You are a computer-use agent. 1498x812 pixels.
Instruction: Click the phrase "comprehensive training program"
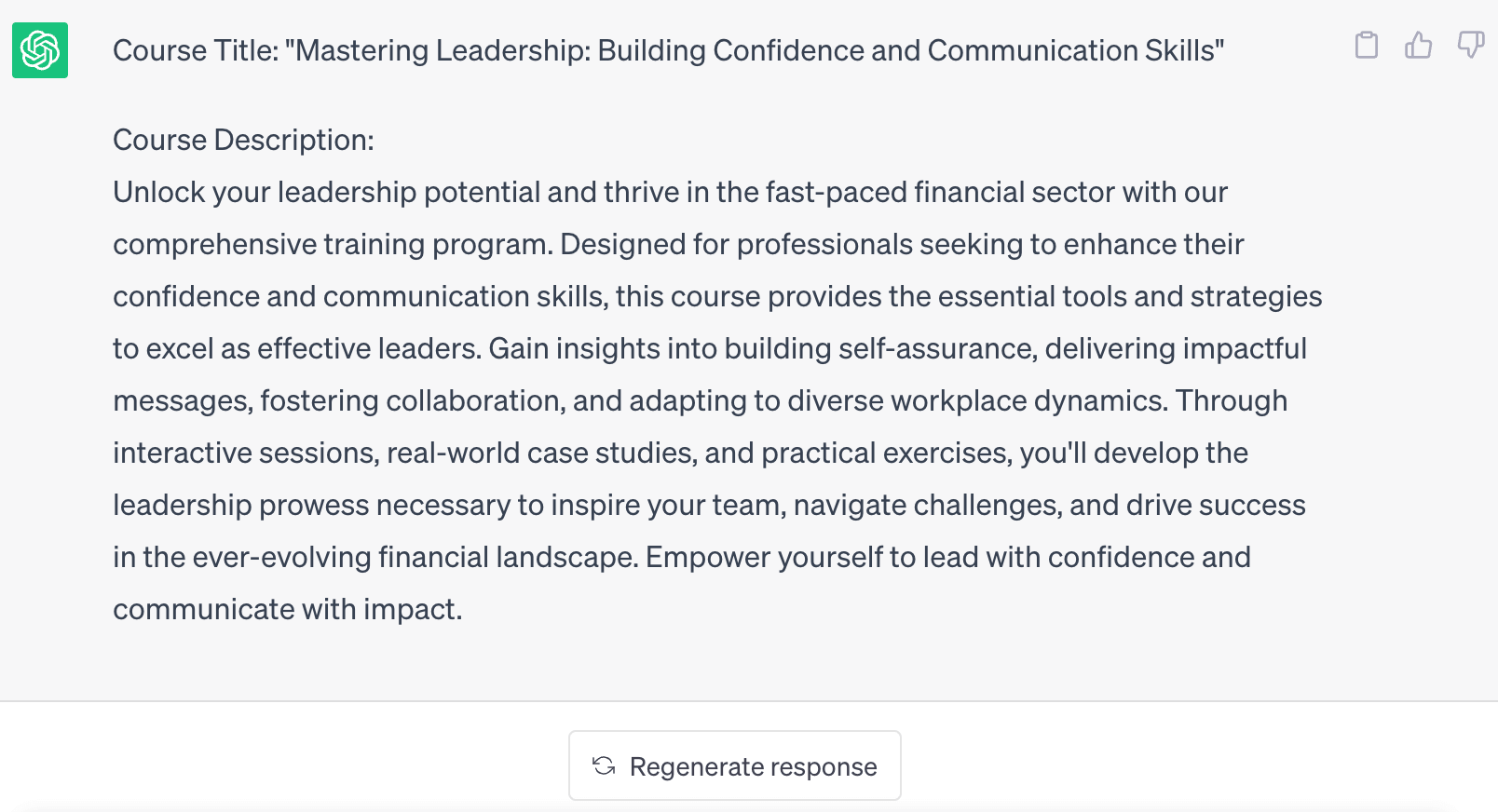pos(332,244)
